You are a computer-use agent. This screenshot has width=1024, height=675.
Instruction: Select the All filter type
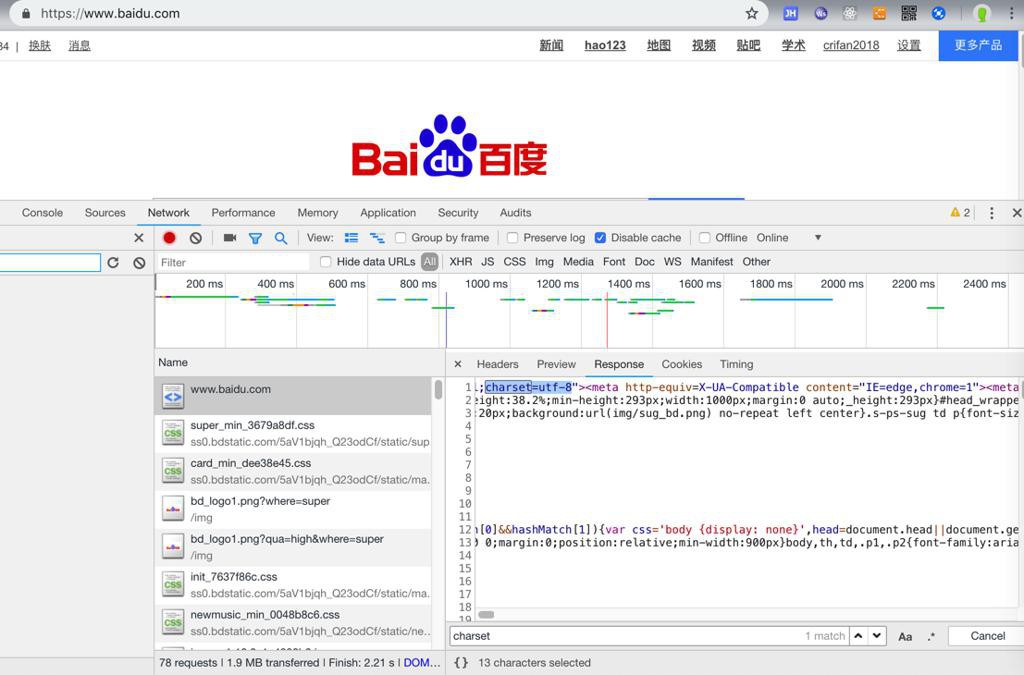click(429, 262)
